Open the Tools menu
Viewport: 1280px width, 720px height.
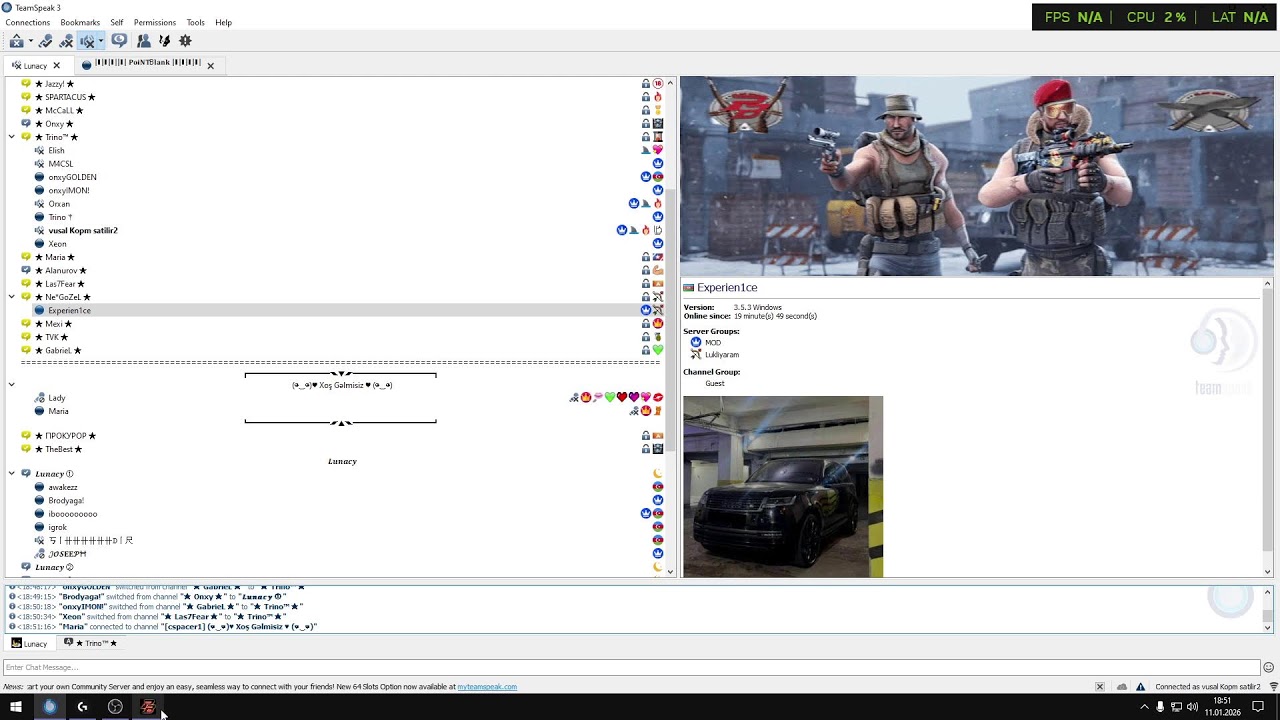click(x=195, y=22)
